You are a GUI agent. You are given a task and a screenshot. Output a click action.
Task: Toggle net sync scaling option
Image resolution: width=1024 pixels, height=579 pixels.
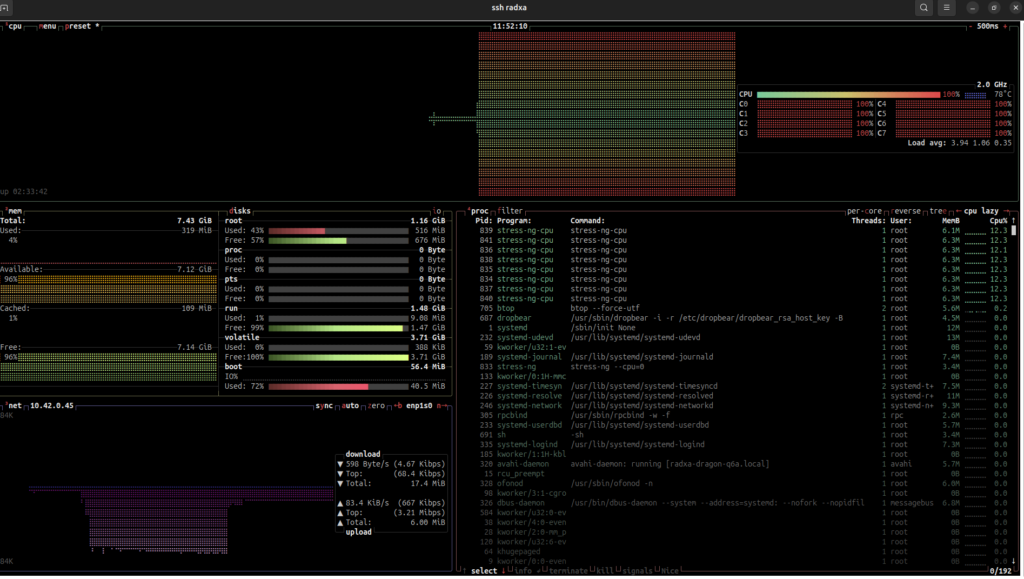[324, 406]
